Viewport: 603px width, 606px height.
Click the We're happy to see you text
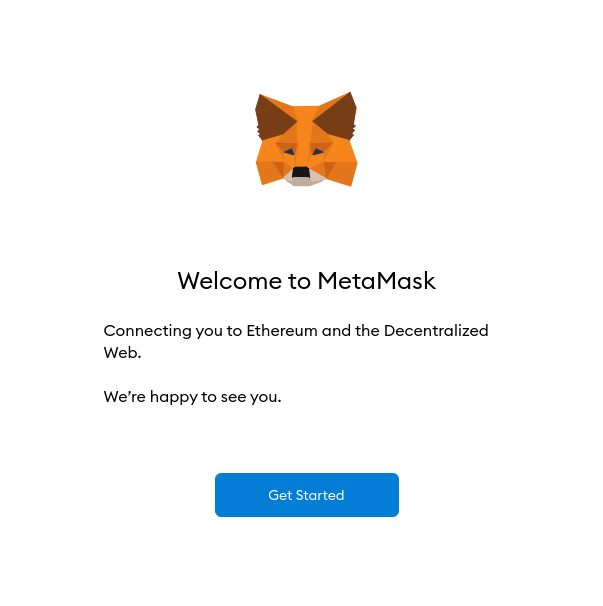click(192, 397)
